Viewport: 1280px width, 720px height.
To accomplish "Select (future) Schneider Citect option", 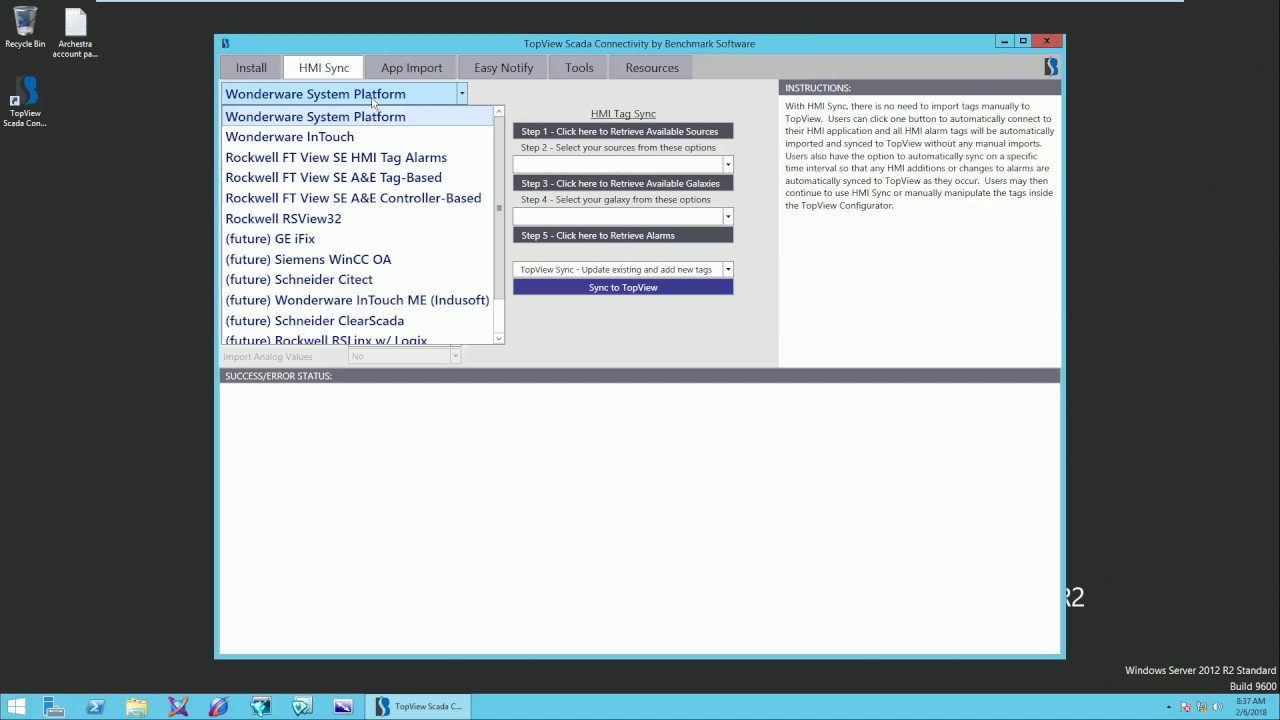I will [x=358, y=280].
